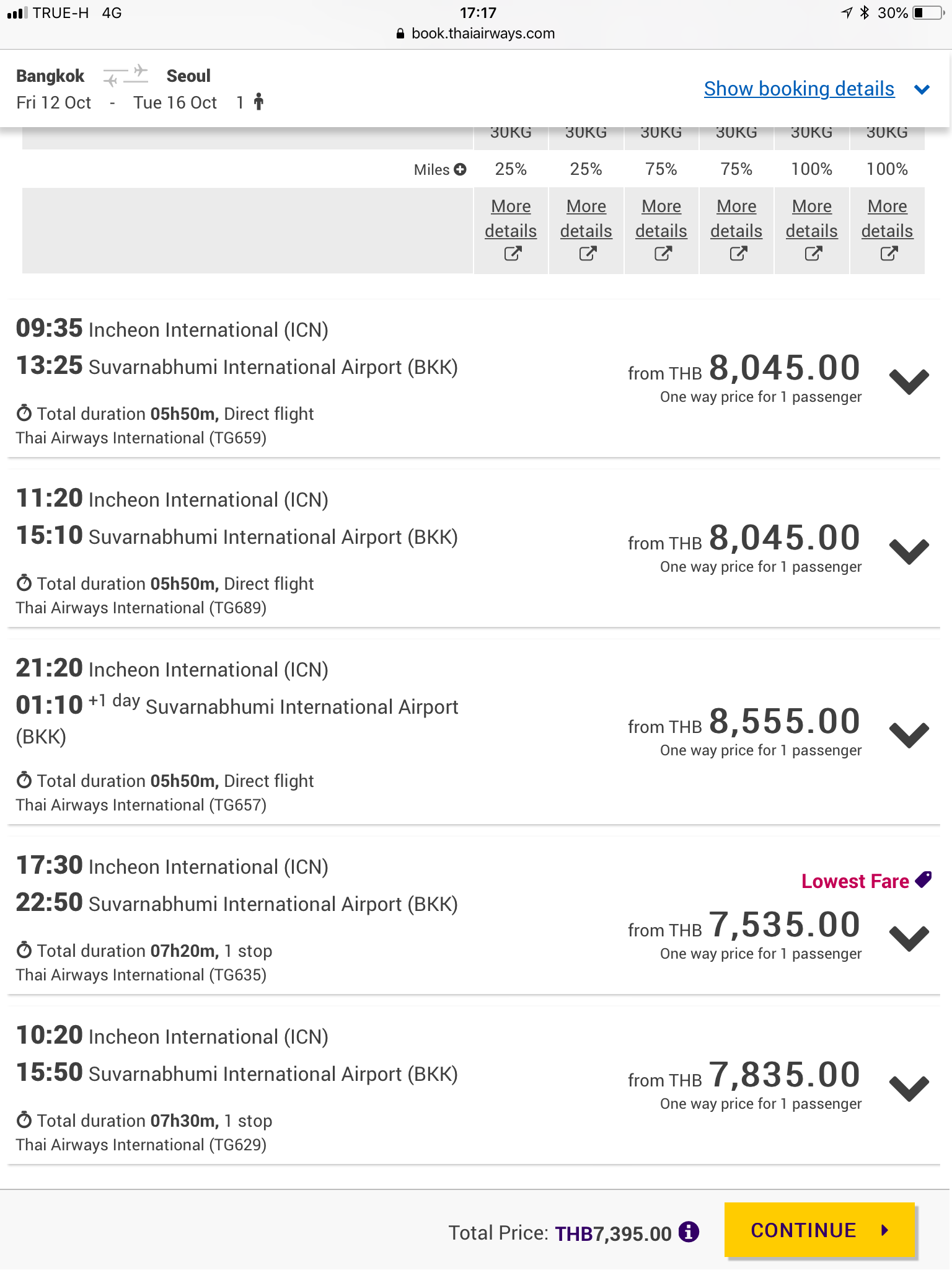Click the Lowest Fare tag icon

pyautogui.click(x=923, y=879)
